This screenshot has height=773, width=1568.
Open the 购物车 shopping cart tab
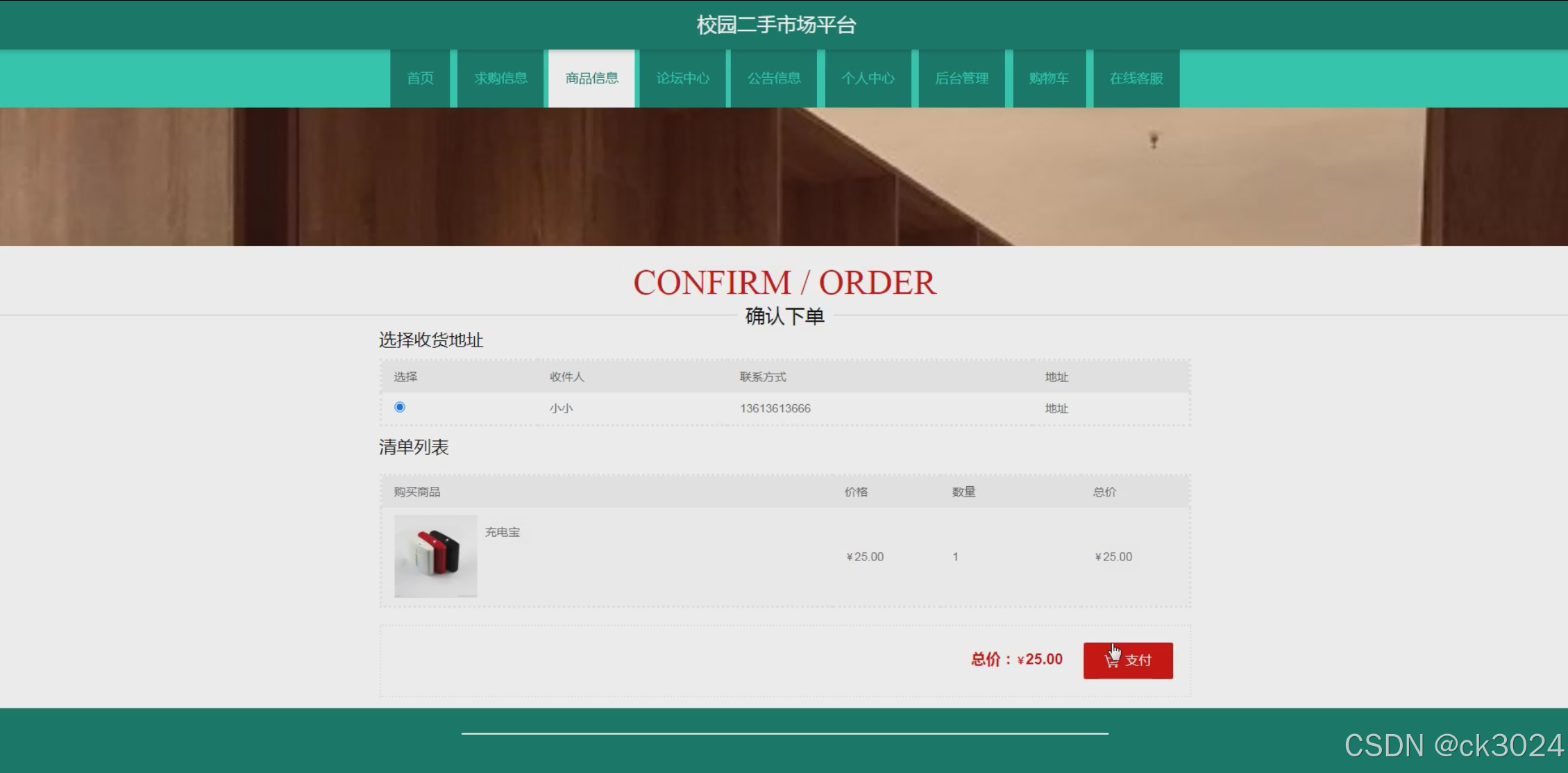1049,78
